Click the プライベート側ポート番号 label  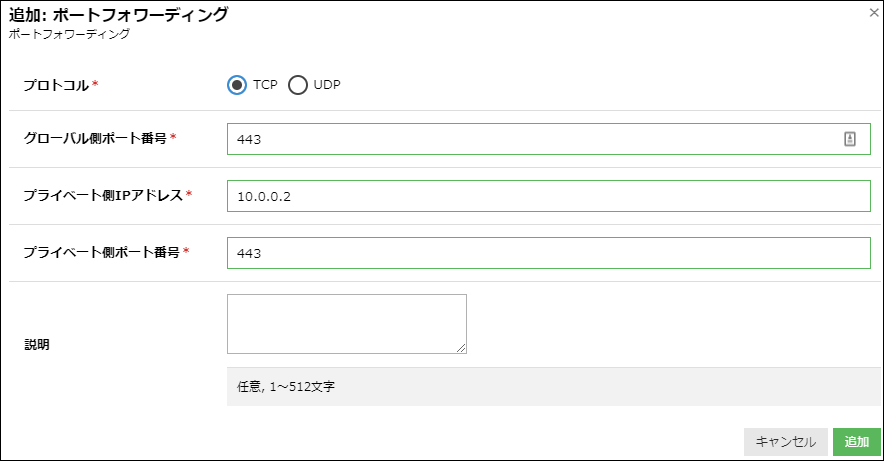pyautogui.click(x=101, y=252)
